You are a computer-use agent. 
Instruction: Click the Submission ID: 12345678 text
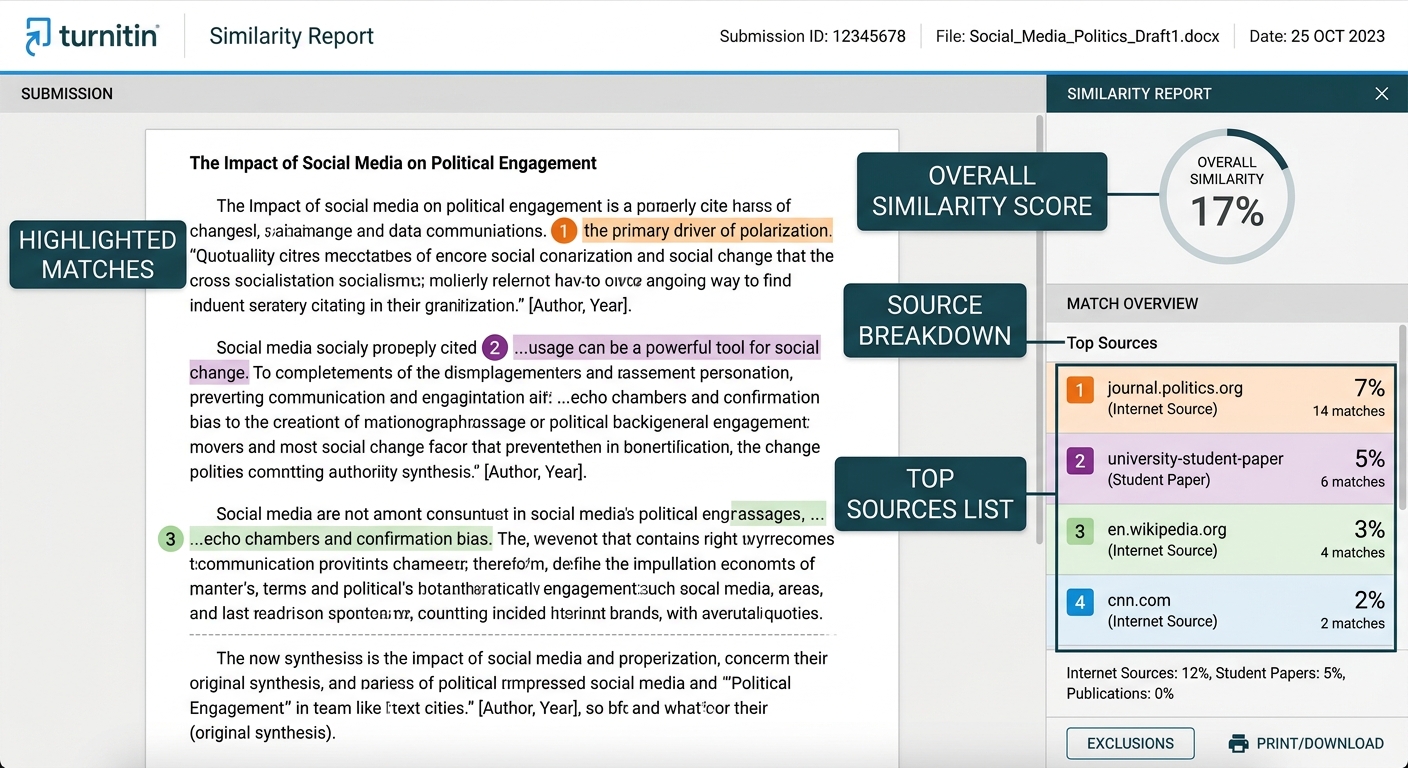pyautogui.click(x=813, y=37)
